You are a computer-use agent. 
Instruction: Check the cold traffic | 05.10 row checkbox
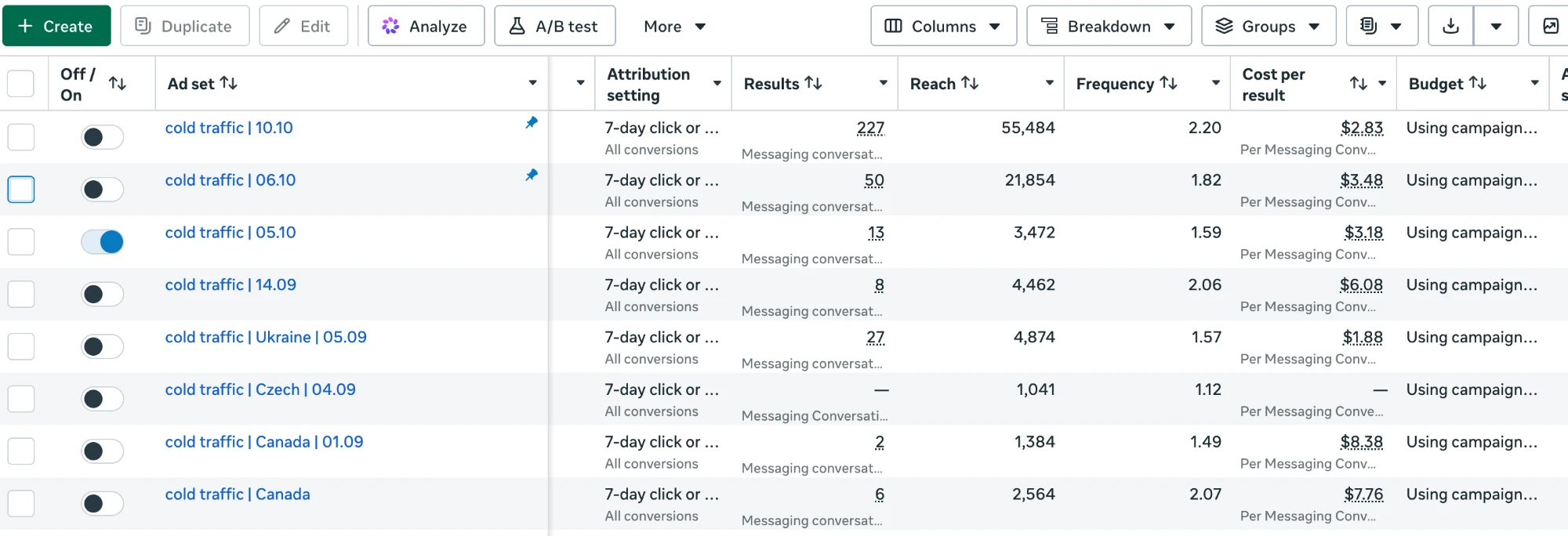pos(20,241)
